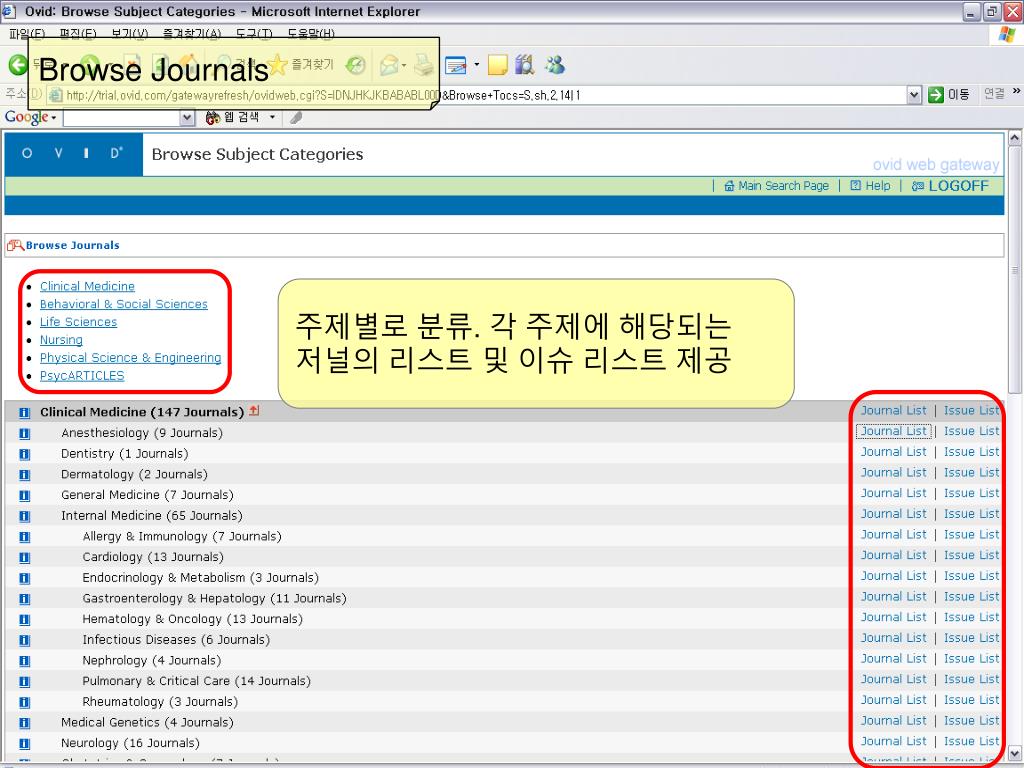Open the Favorites star in the toolbar
The width and height of the screenshot is (1024, 768).
(277, 65)
